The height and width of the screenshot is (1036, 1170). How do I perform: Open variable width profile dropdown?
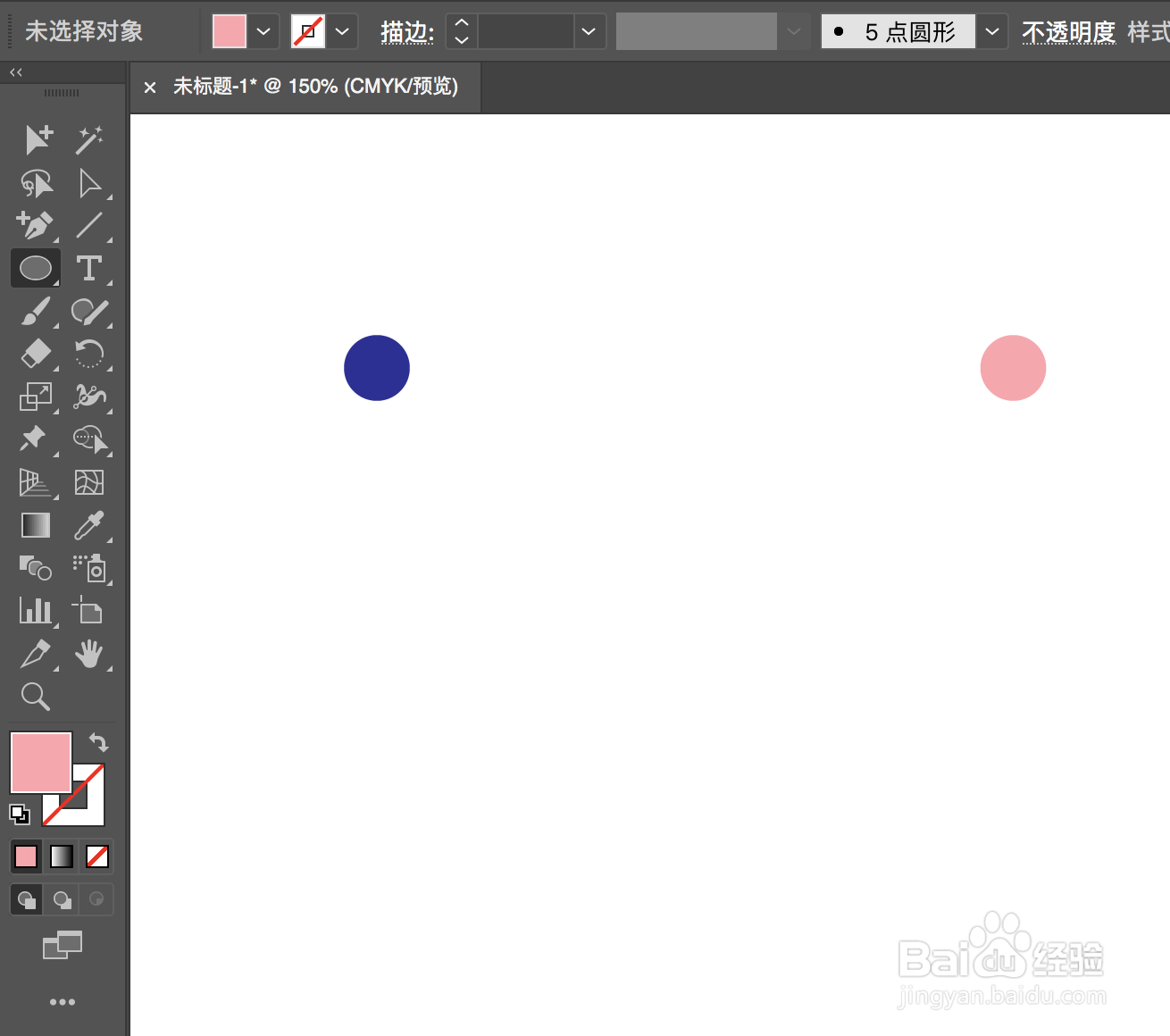click(794, 31)
